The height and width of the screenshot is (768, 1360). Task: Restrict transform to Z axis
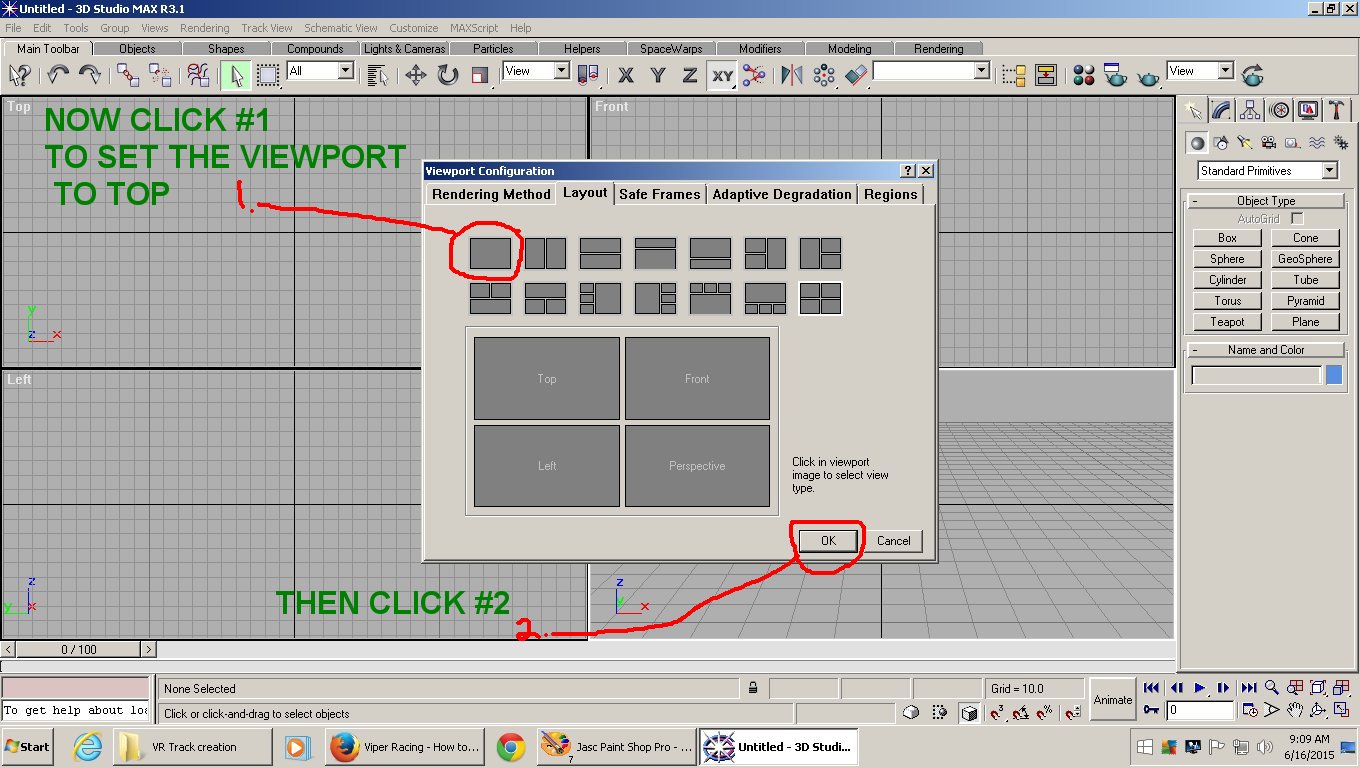tap(690, 75)
